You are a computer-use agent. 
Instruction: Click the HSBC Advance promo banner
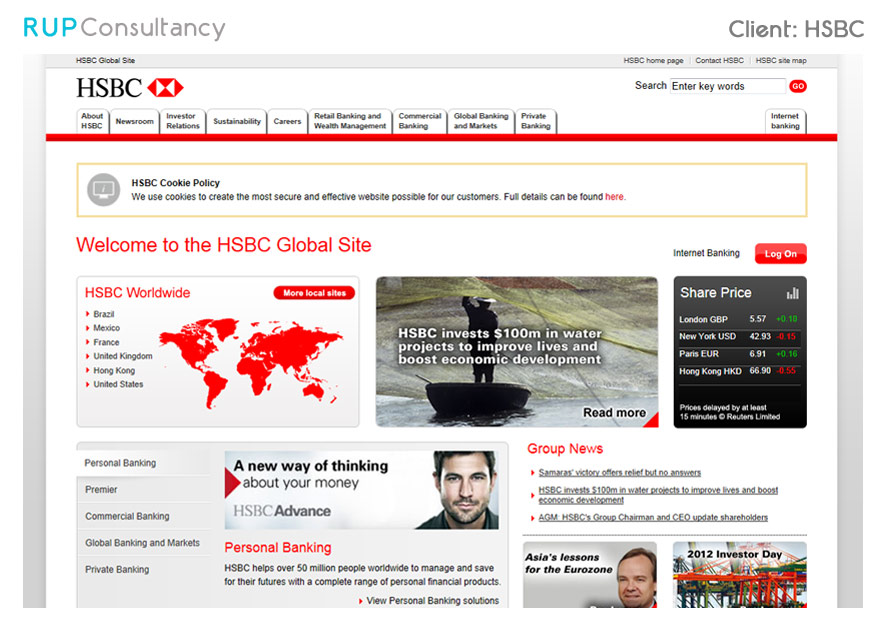tap(362, 490)
